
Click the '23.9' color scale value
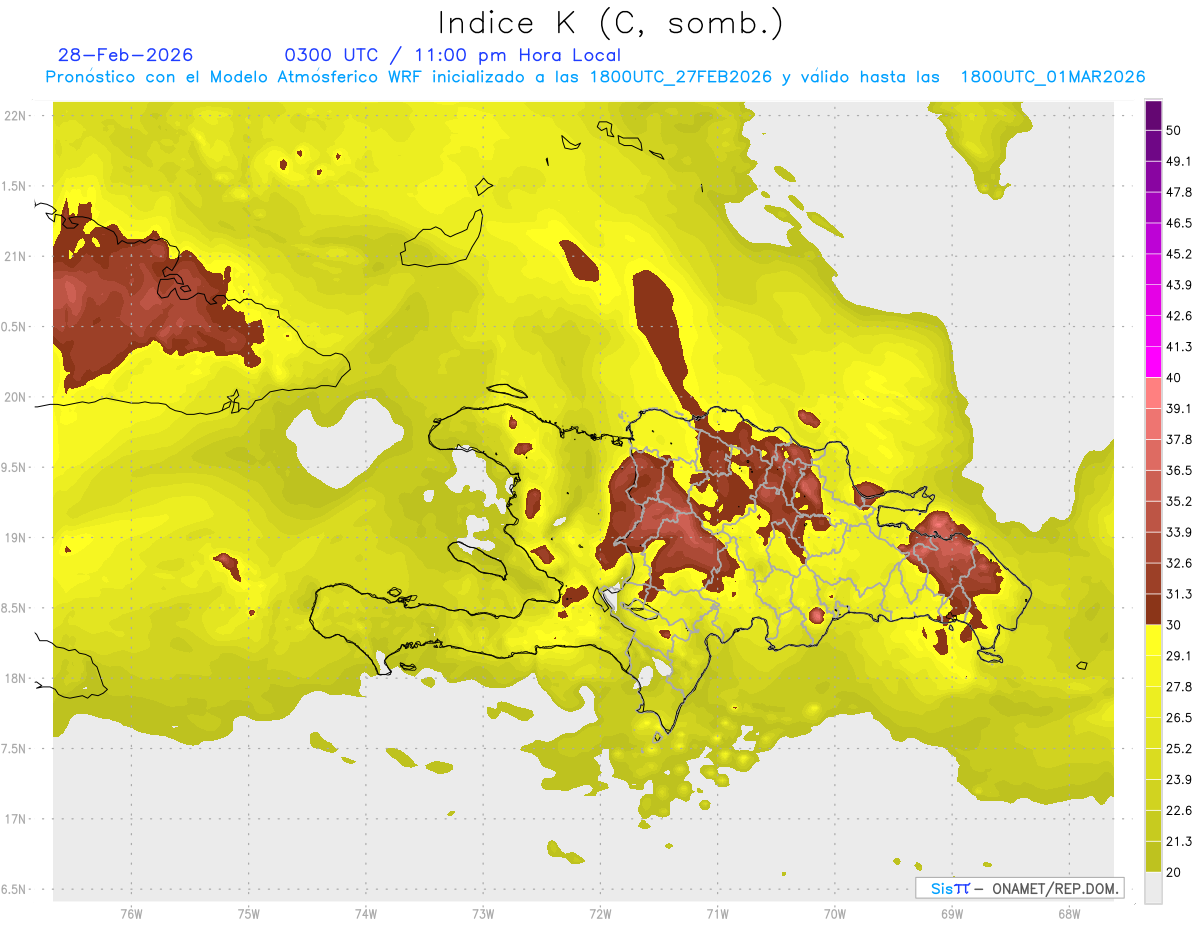click(x=1179, y=780)
